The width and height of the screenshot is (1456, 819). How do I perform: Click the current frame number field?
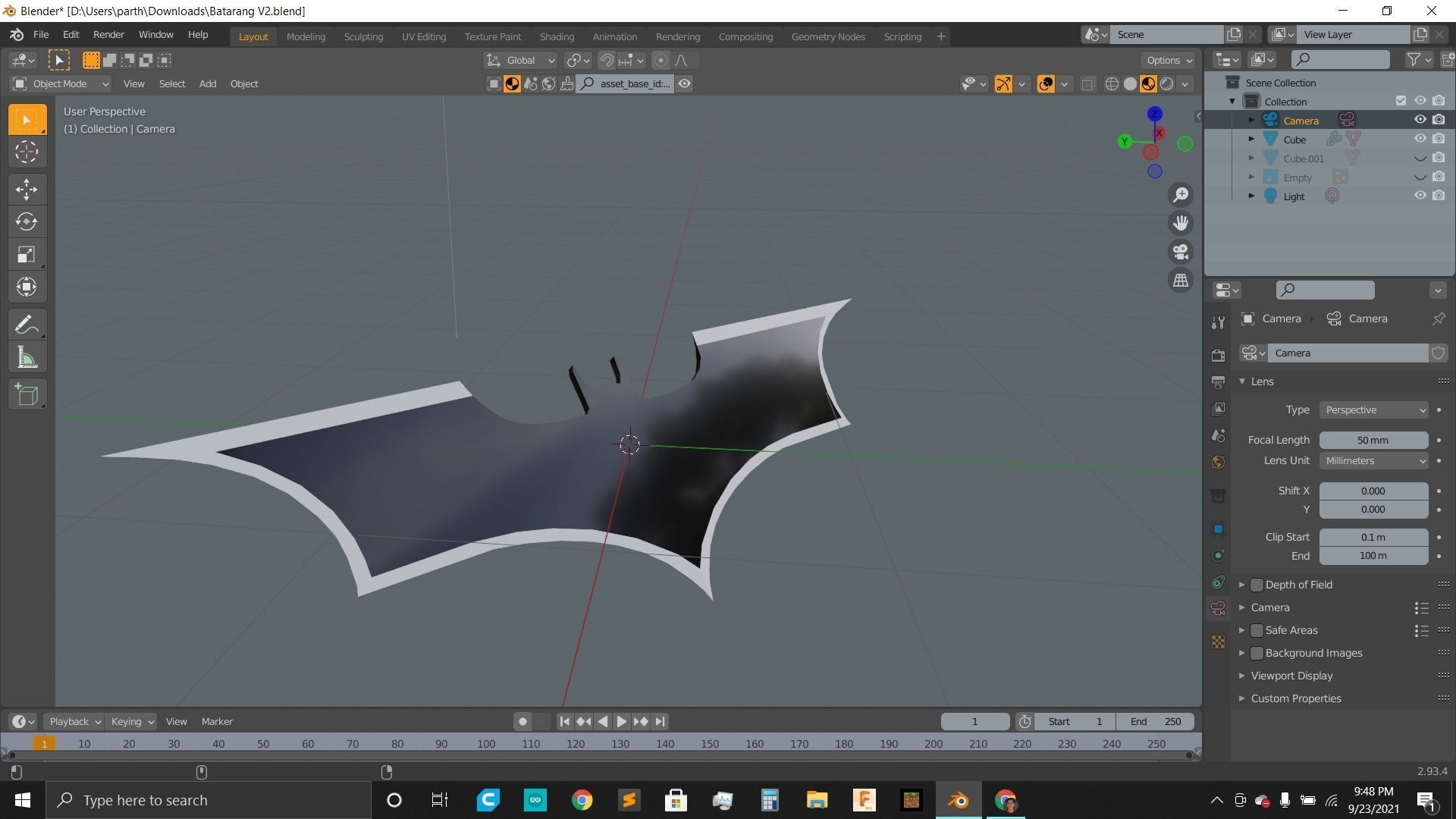coord(975,721)
